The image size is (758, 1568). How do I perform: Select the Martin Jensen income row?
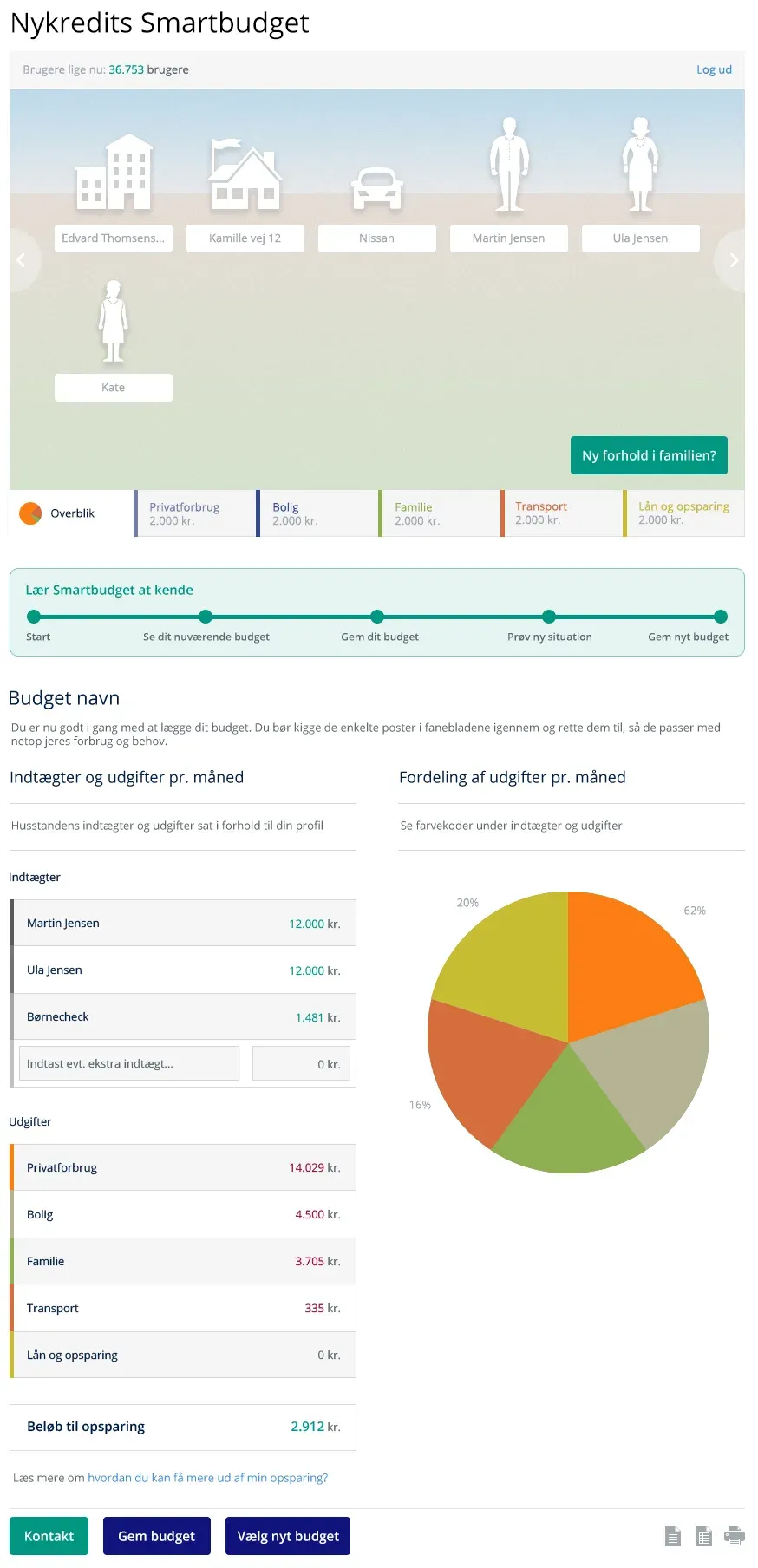(183, 923)
